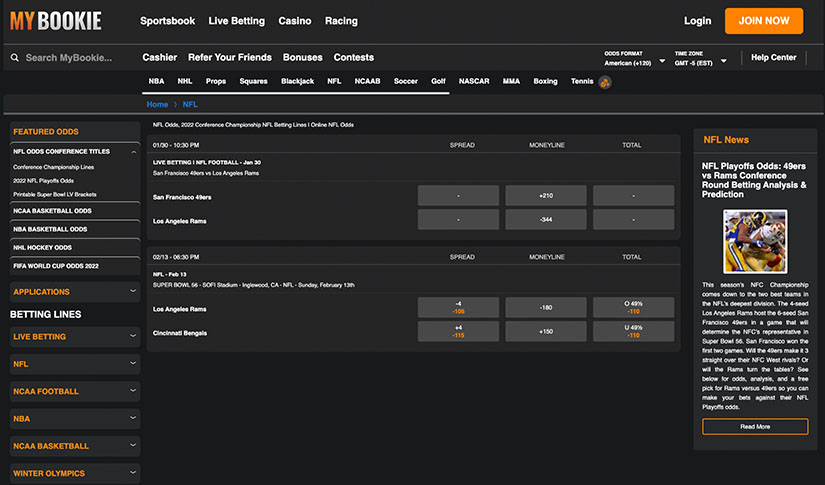Open the Odds Format dropdown
Screen dimensions: 825x485
click(634, 58)
